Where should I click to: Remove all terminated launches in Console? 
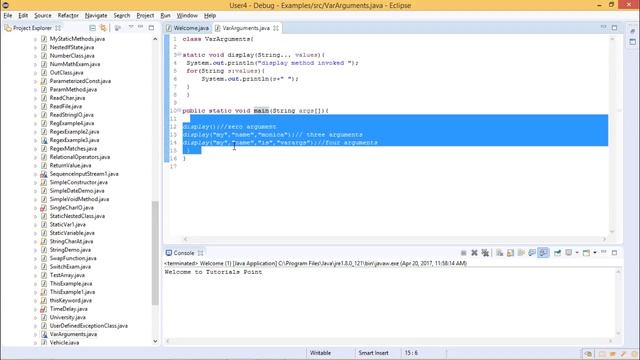(485, 253)
